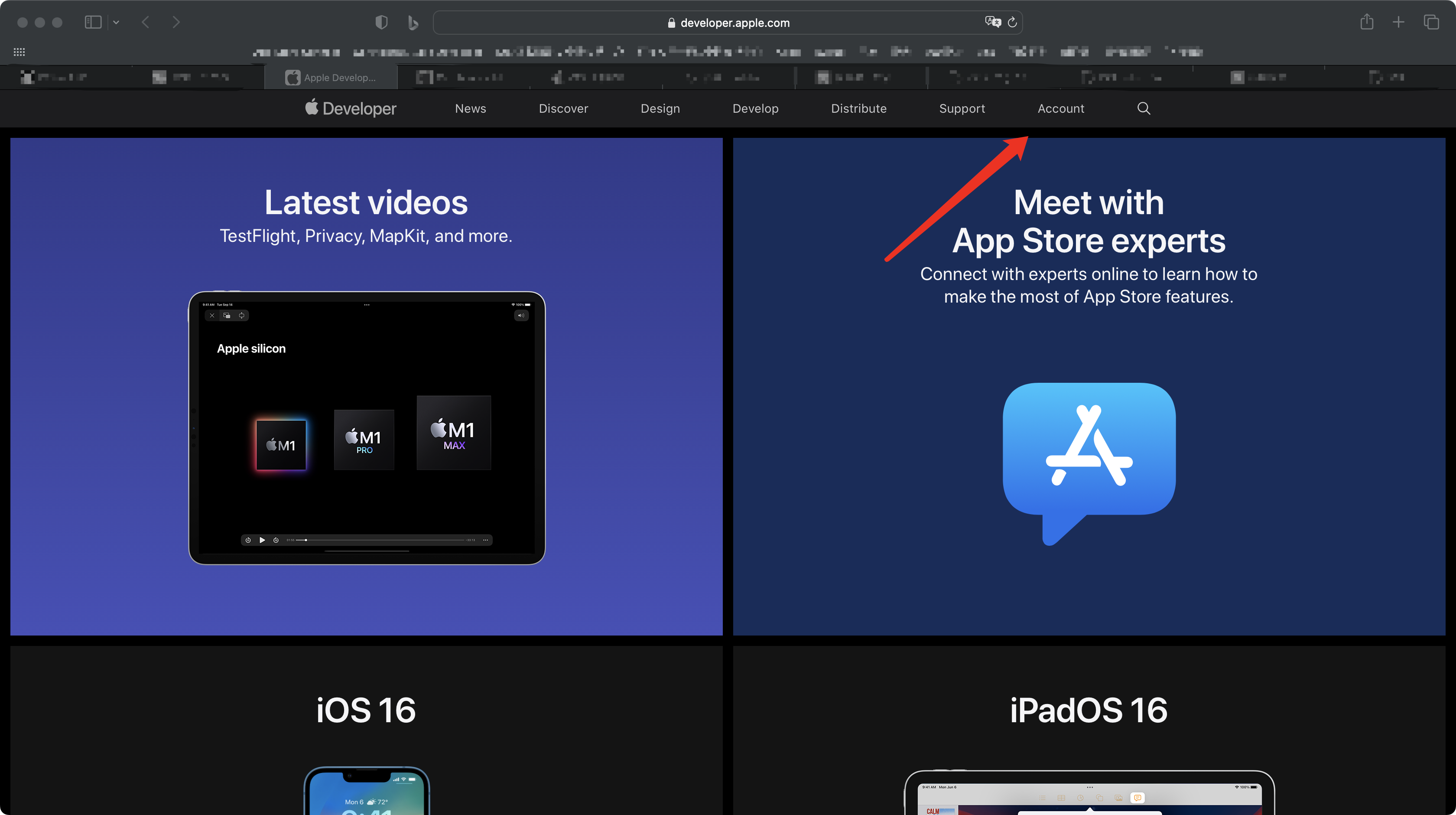1456x815 pixels.
Task: Open the Latest videos heading link
Action: point(366,202)
